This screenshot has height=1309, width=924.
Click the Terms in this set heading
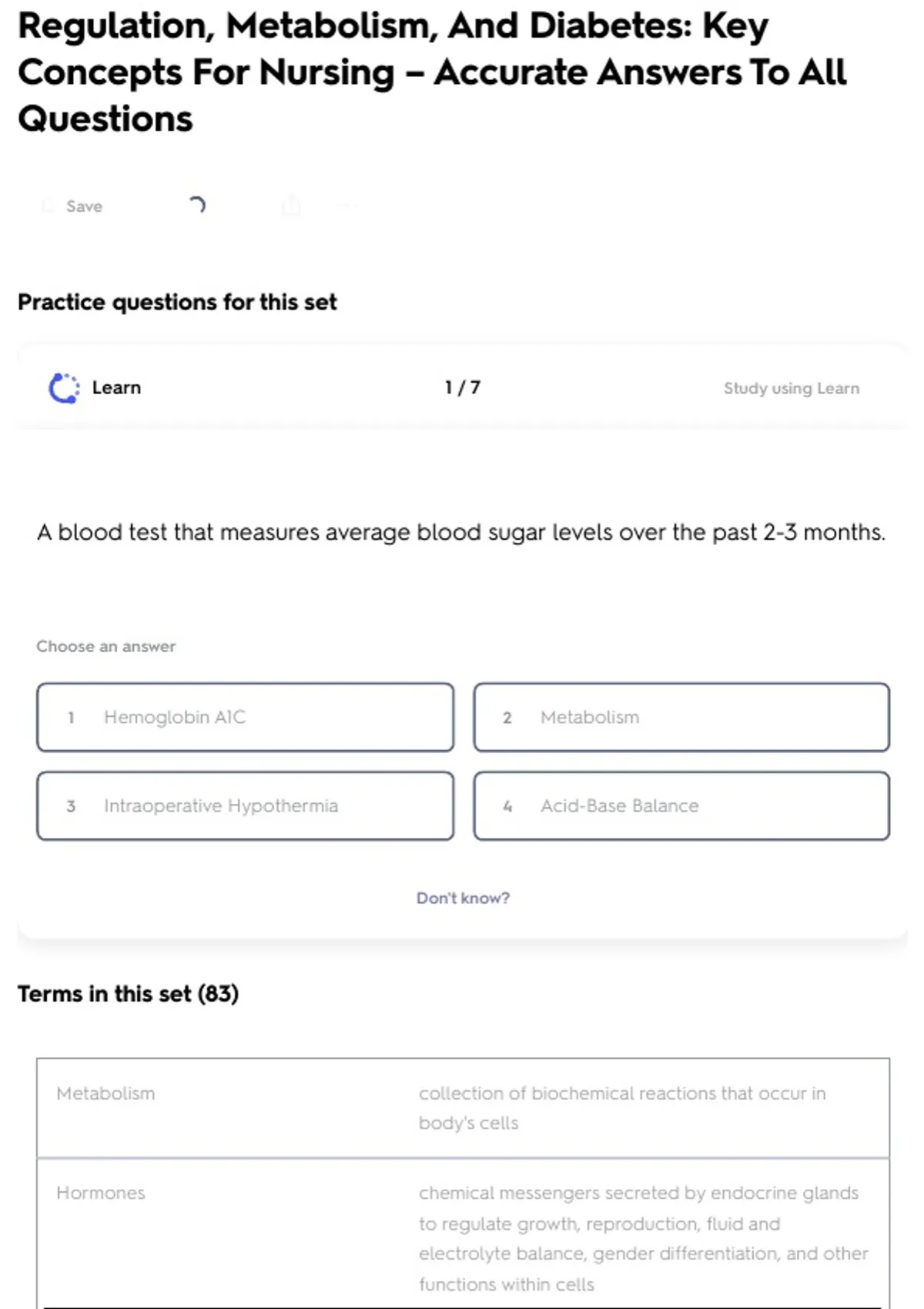click(129, 994)
